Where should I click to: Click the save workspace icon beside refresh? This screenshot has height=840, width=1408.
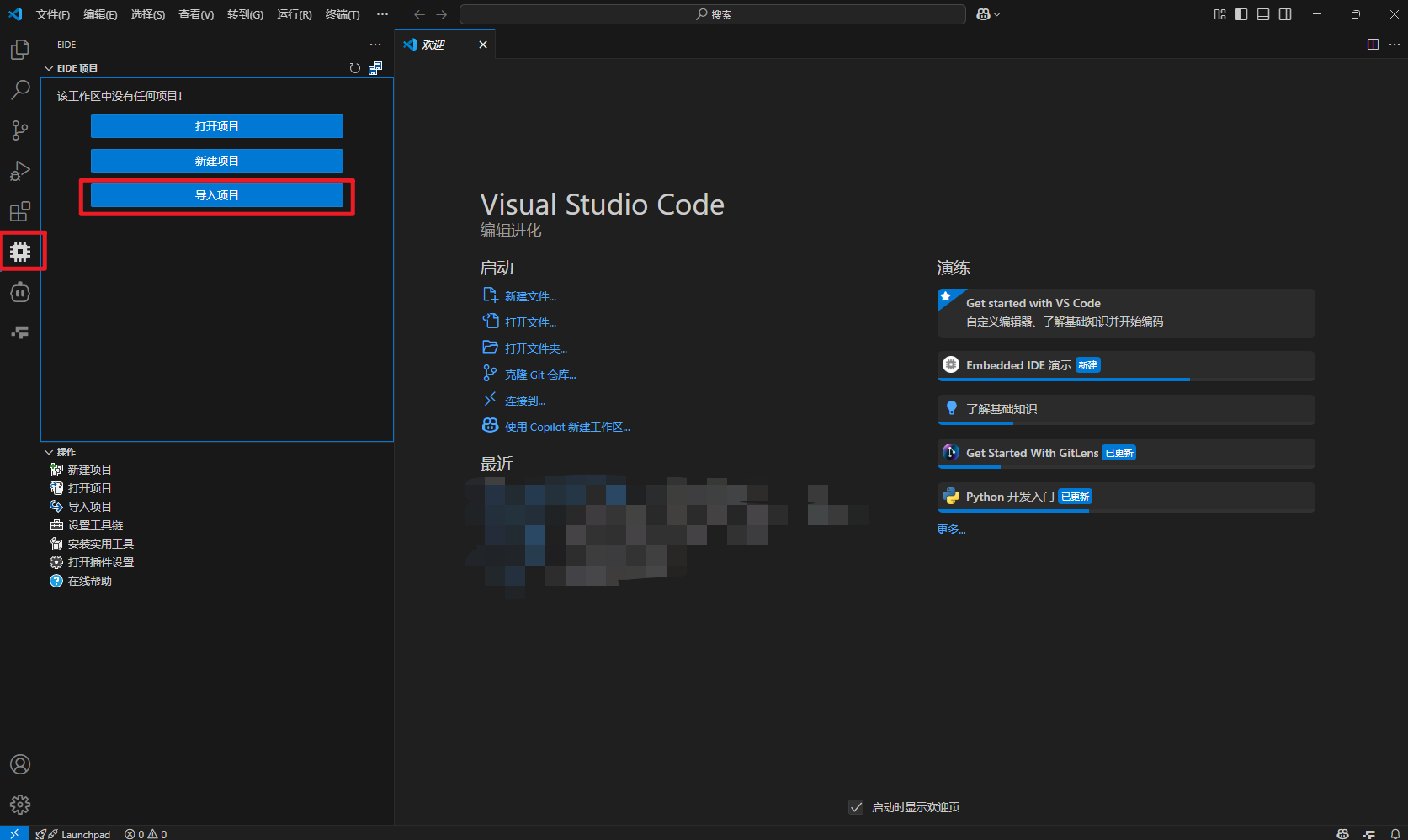coord(375,68)
